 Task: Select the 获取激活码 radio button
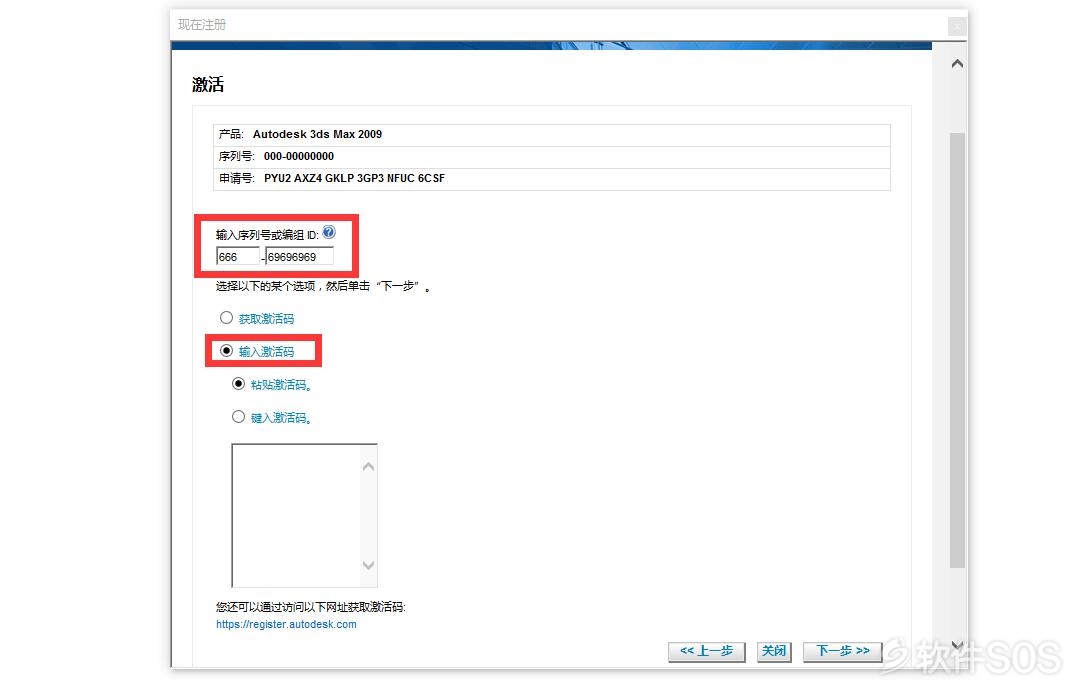[x=226, y=318]
